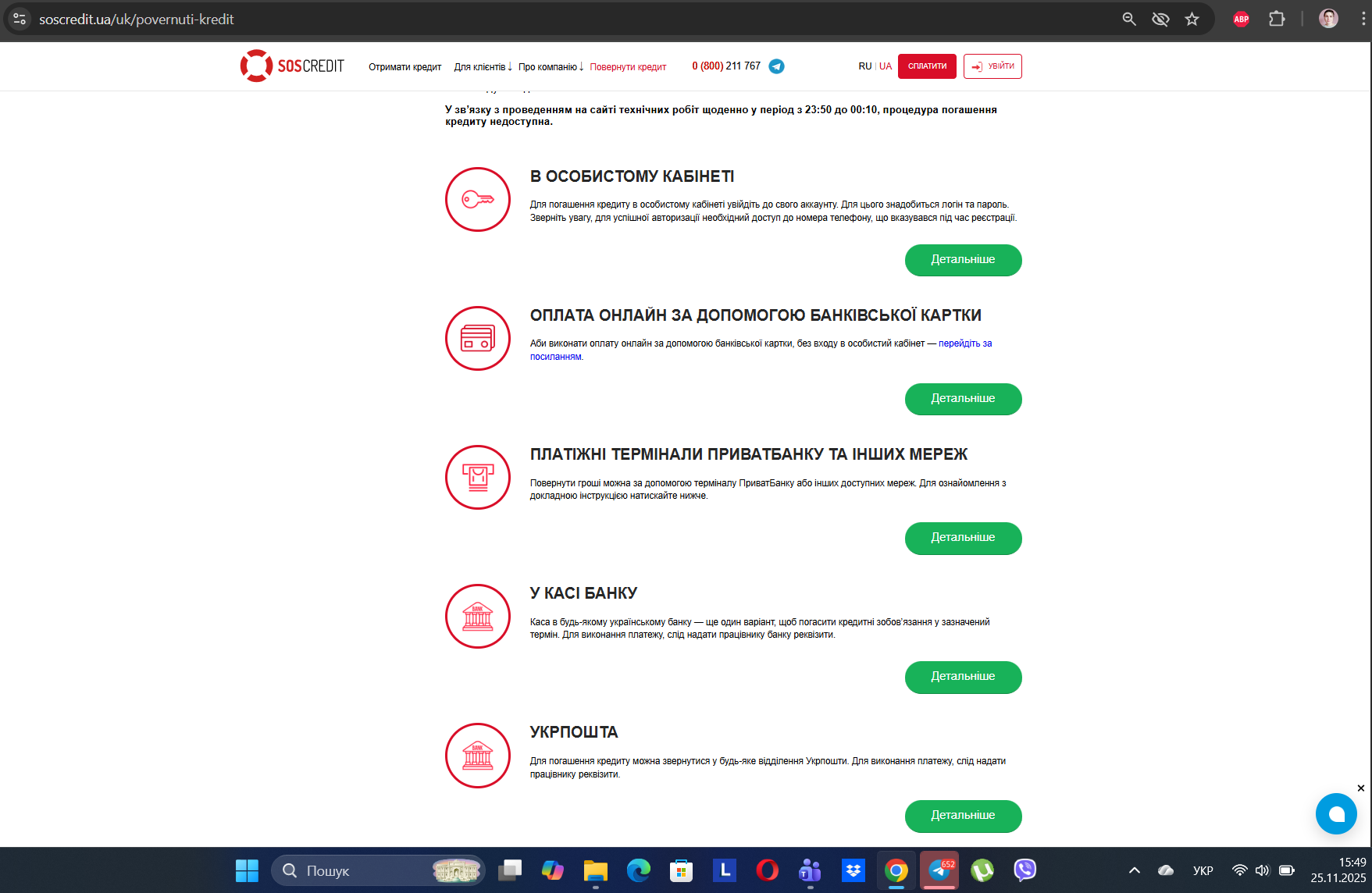View site information in the address bar
Screen dimensions: 1372x893
point(20,19)
